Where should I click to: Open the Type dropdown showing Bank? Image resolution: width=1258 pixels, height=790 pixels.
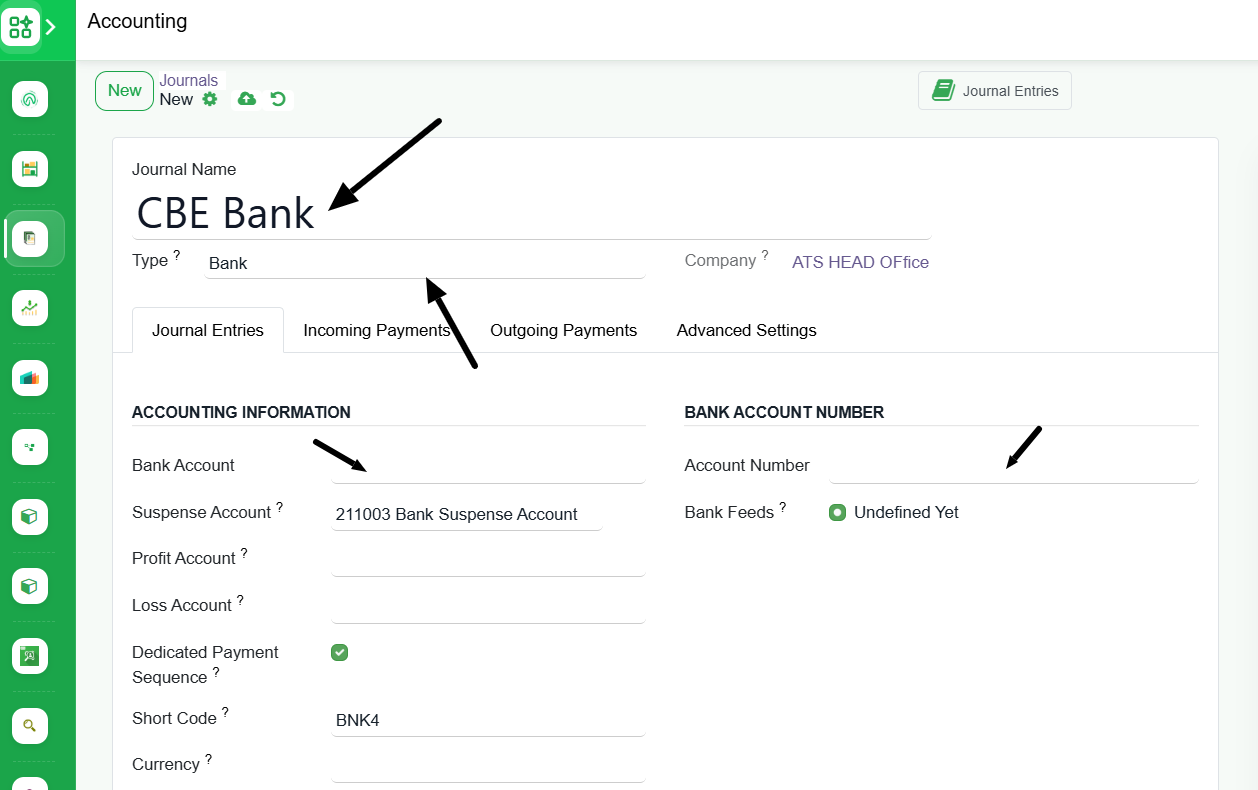point(425,264)
